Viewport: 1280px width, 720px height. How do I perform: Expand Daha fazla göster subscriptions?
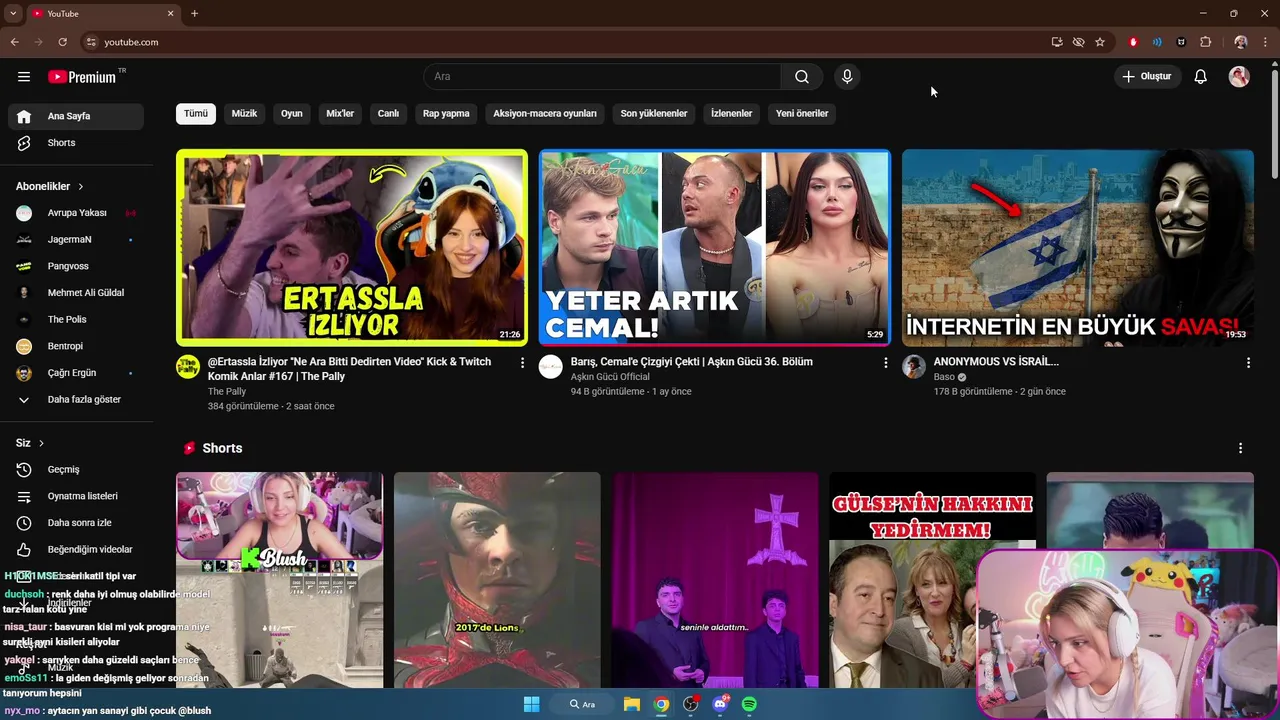(76, 400)
